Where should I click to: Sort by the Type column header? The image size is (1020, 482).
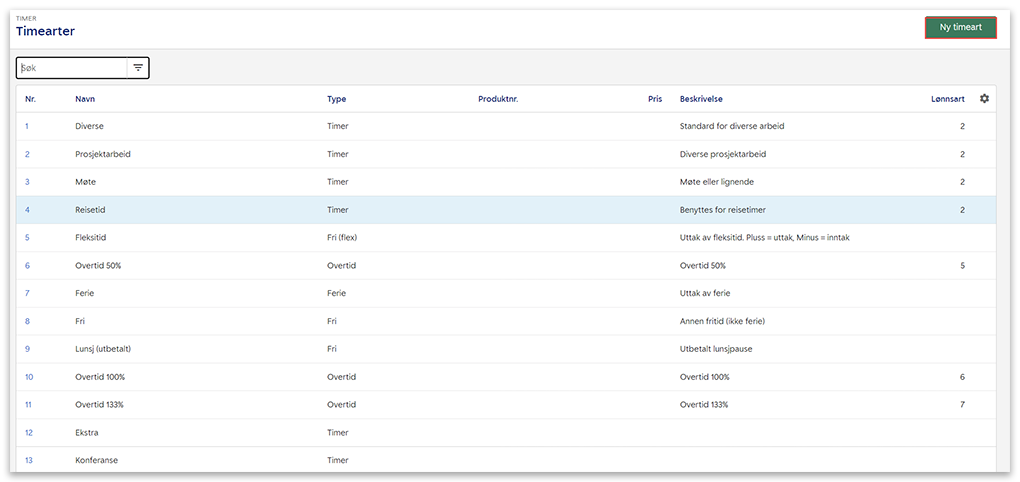[336, 99]
